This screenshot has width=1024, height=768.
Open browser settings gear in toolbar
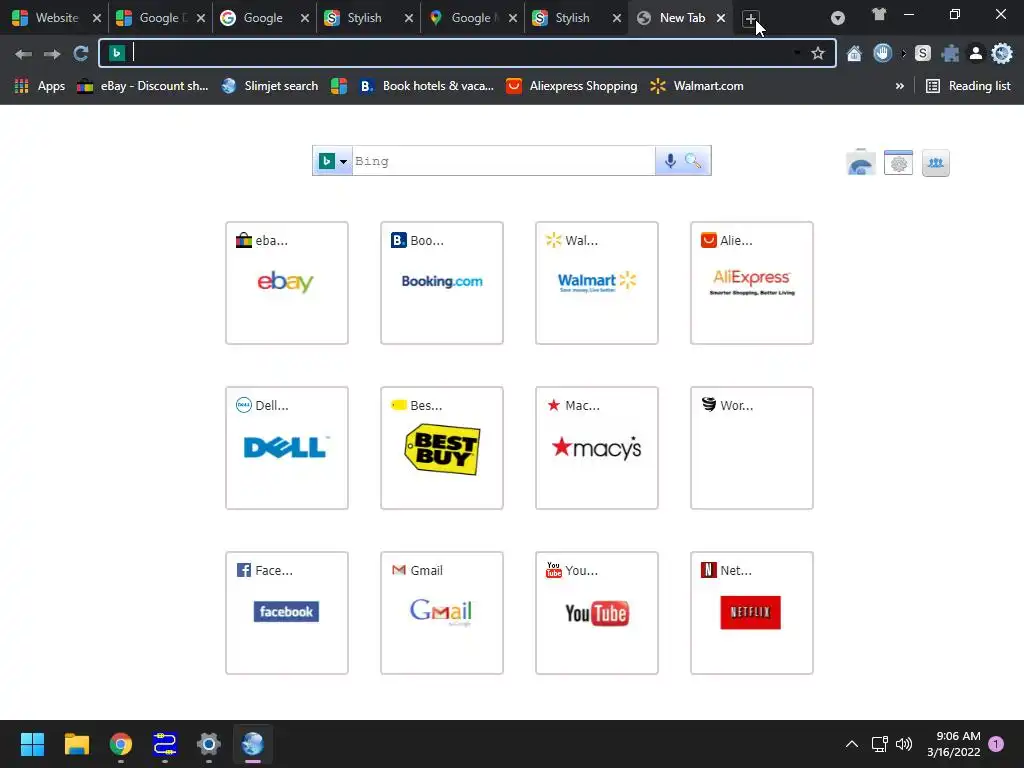pyautogui.click(x=1002, y=54)
